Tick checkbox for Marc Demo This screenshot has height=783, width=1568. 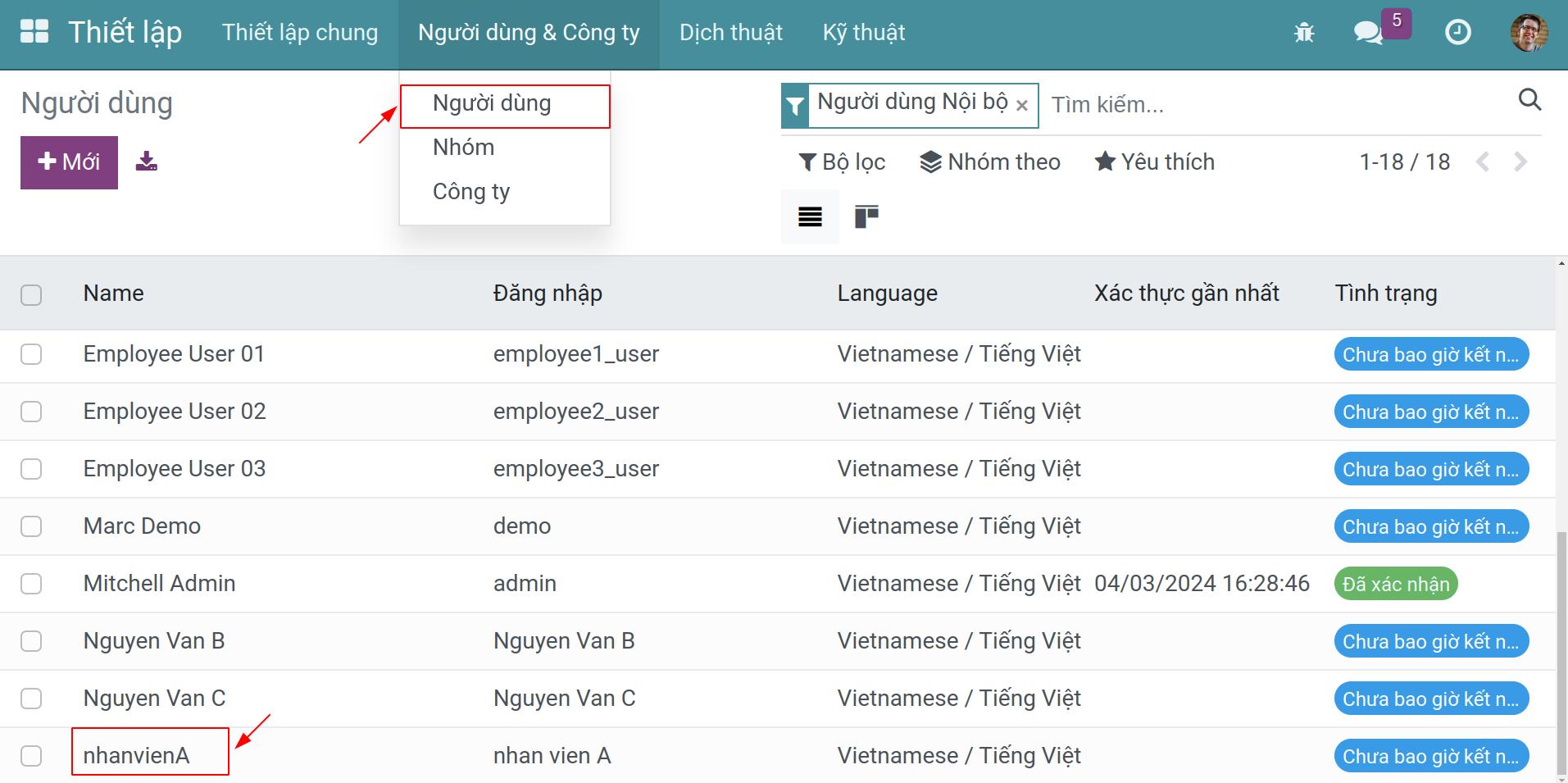[x=31, y=526]
